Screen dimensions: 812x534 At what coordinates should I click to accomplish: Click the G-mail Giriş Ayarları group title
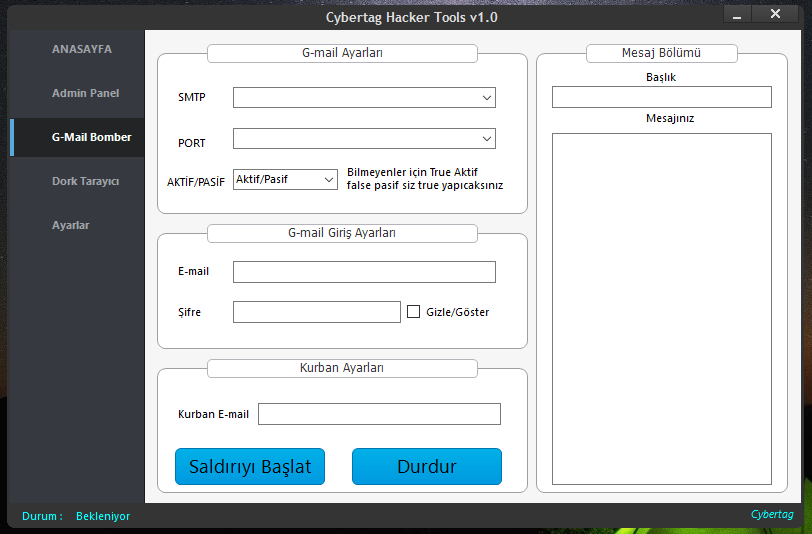342,233
